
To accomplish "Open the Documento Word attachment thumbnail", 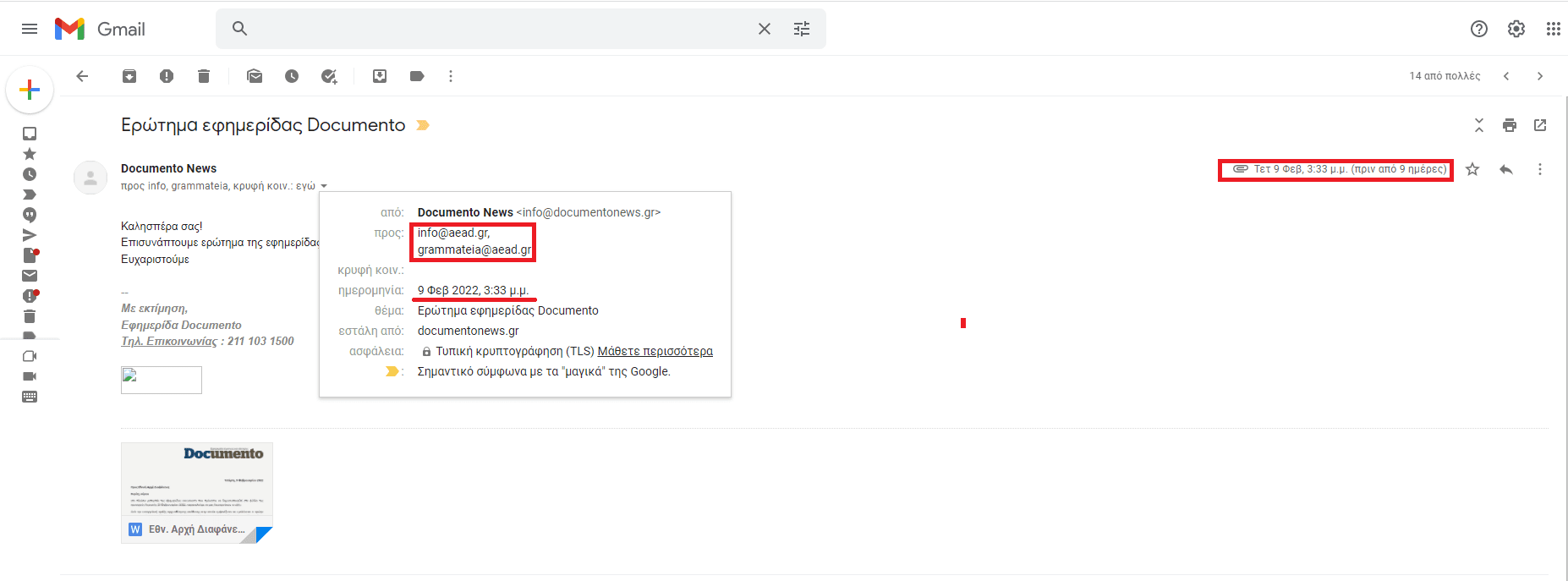I will pos(197,492).
